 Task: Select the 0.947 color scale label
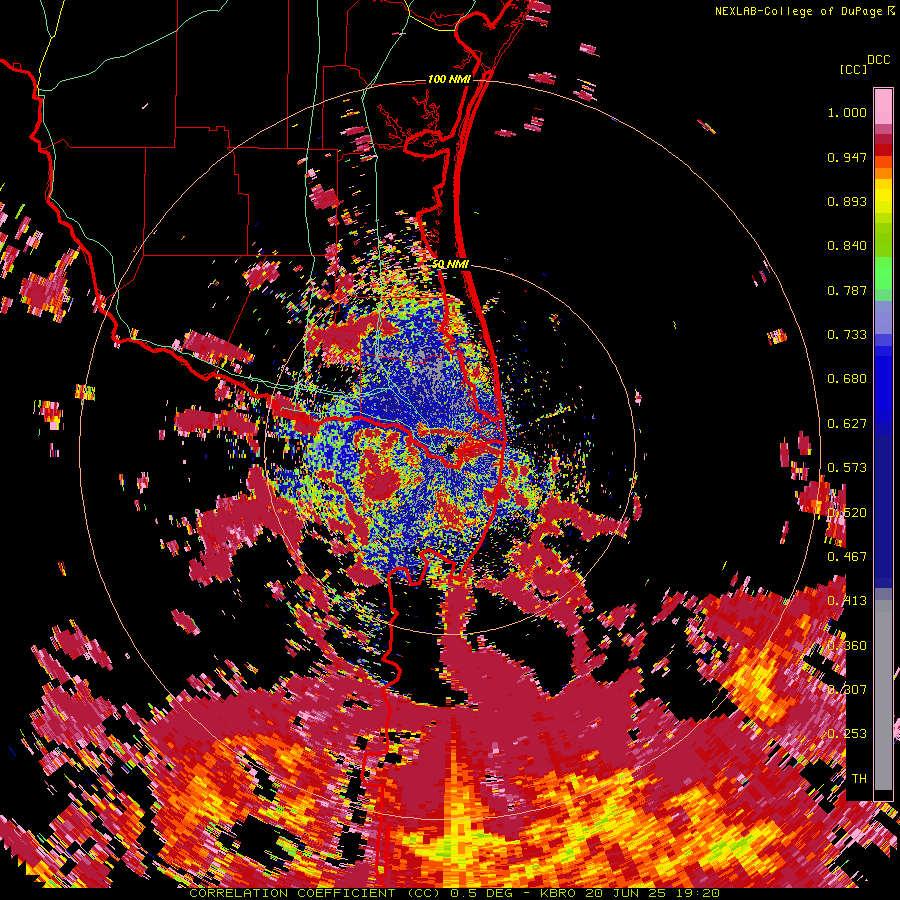tap(847, 157)
